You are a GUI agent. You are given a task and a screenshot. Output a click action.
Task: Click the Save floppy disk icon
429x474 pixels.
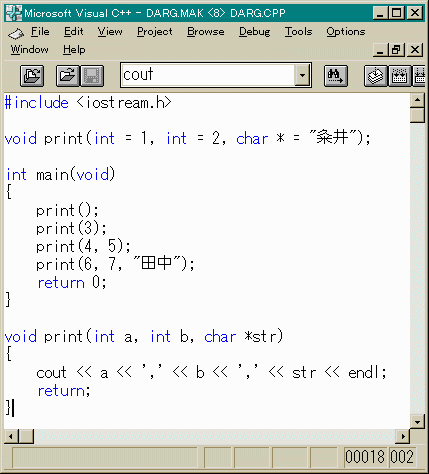[x=92, y=76]
